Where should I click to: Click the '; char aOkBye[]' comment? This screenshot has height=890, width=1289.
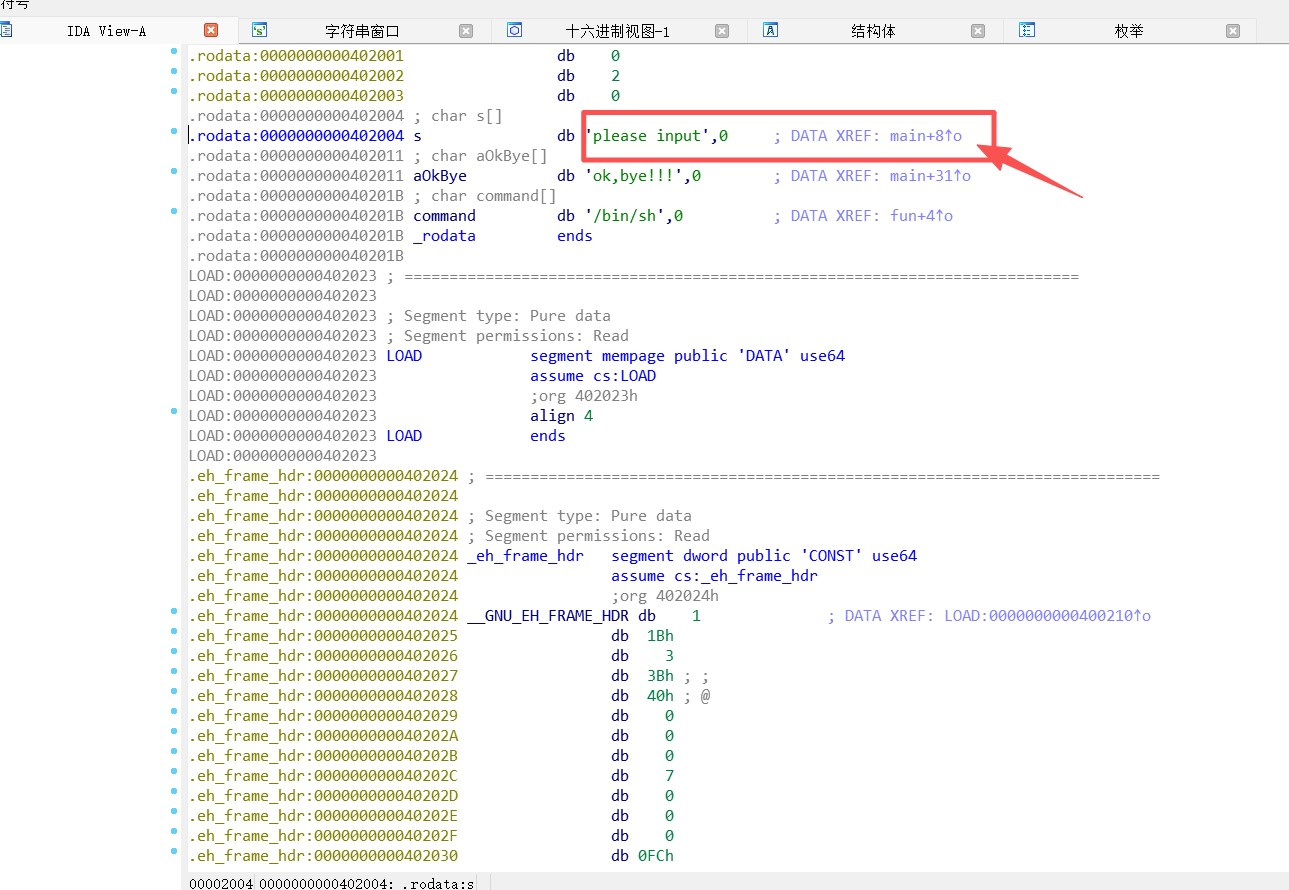click(480, 156)
